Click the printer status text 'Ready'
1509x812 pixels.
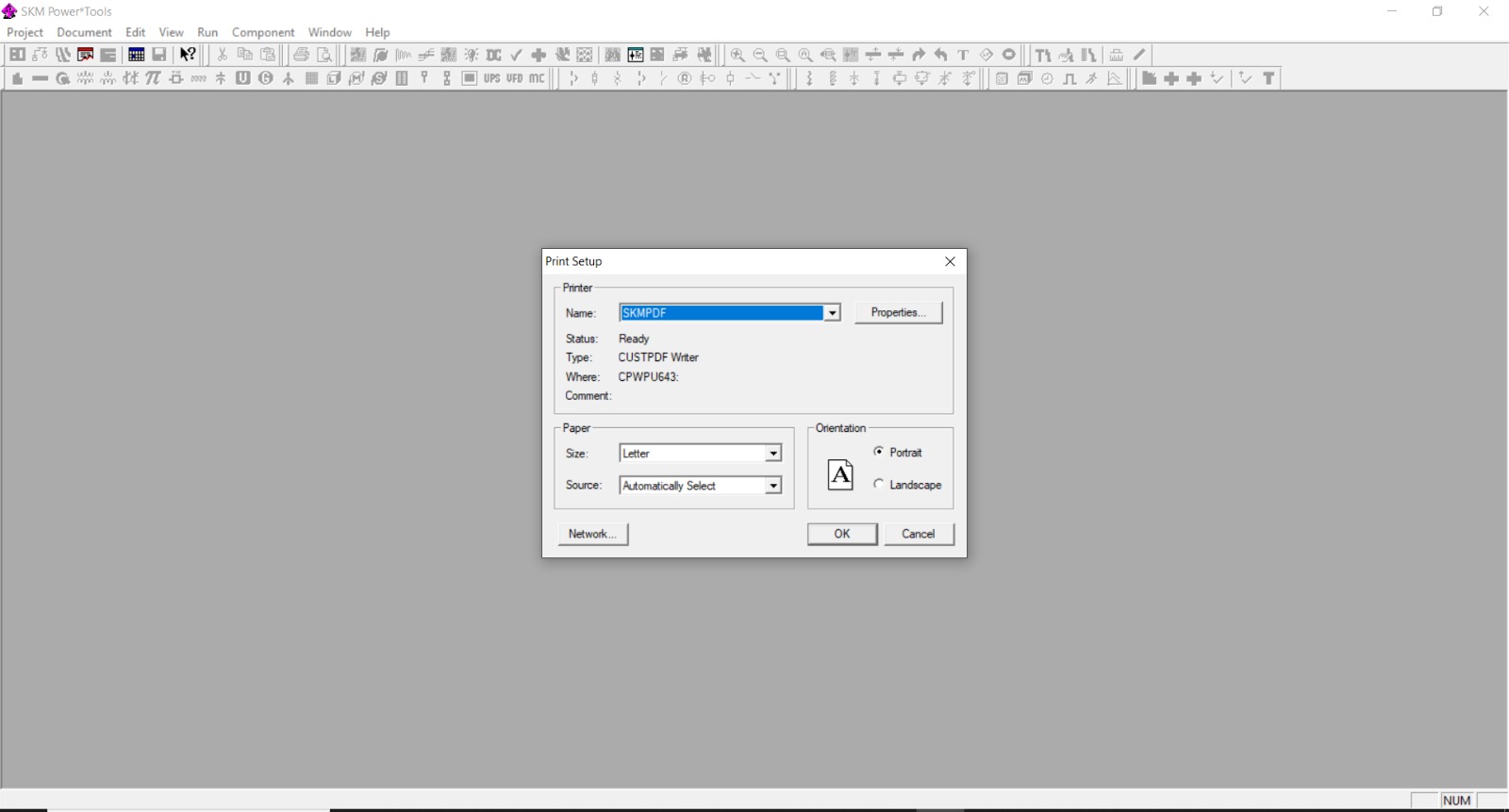pyautogui.click(x=634, y=339)
